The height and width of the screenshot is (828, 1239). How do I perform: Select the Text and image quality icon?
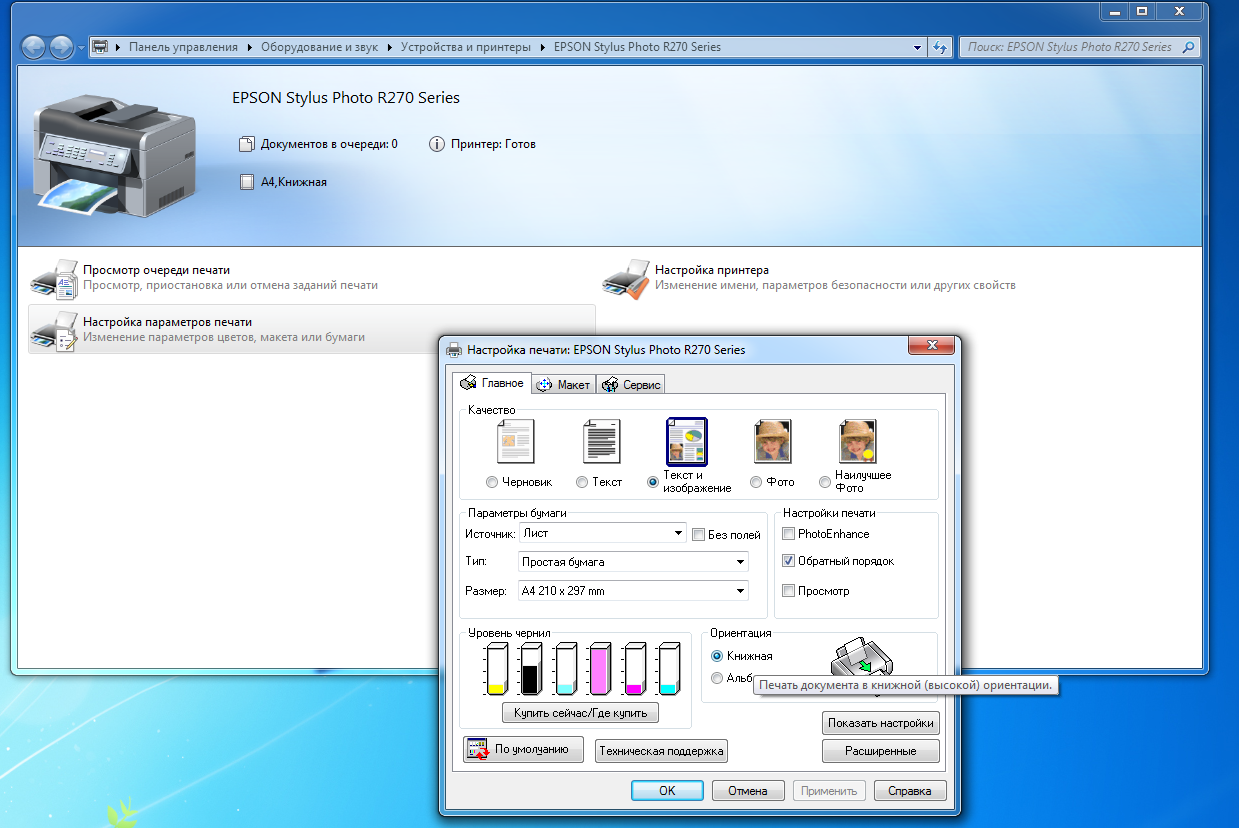tap(687, 442)
